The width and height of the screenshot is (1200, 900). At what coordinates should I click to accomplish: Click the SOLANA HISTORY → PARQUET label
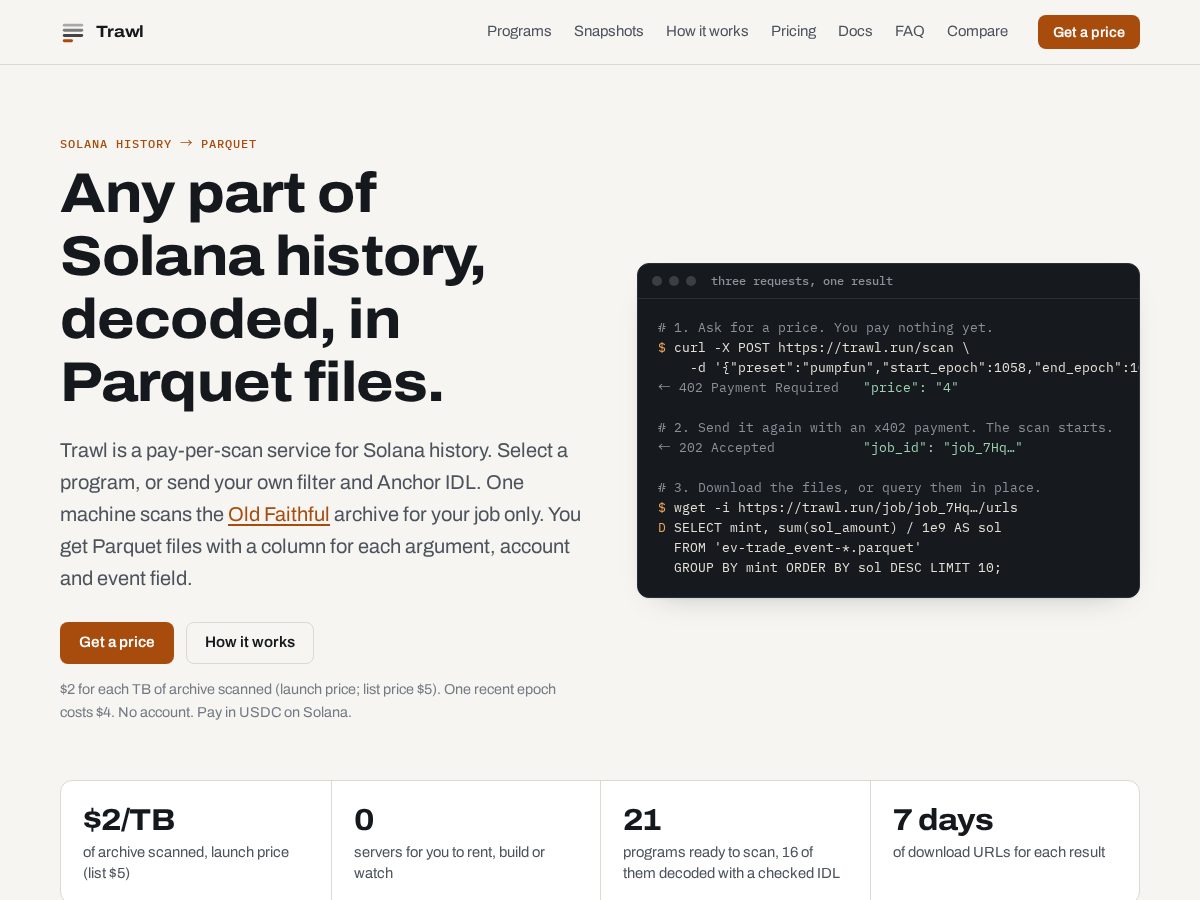tap(158, 144)
